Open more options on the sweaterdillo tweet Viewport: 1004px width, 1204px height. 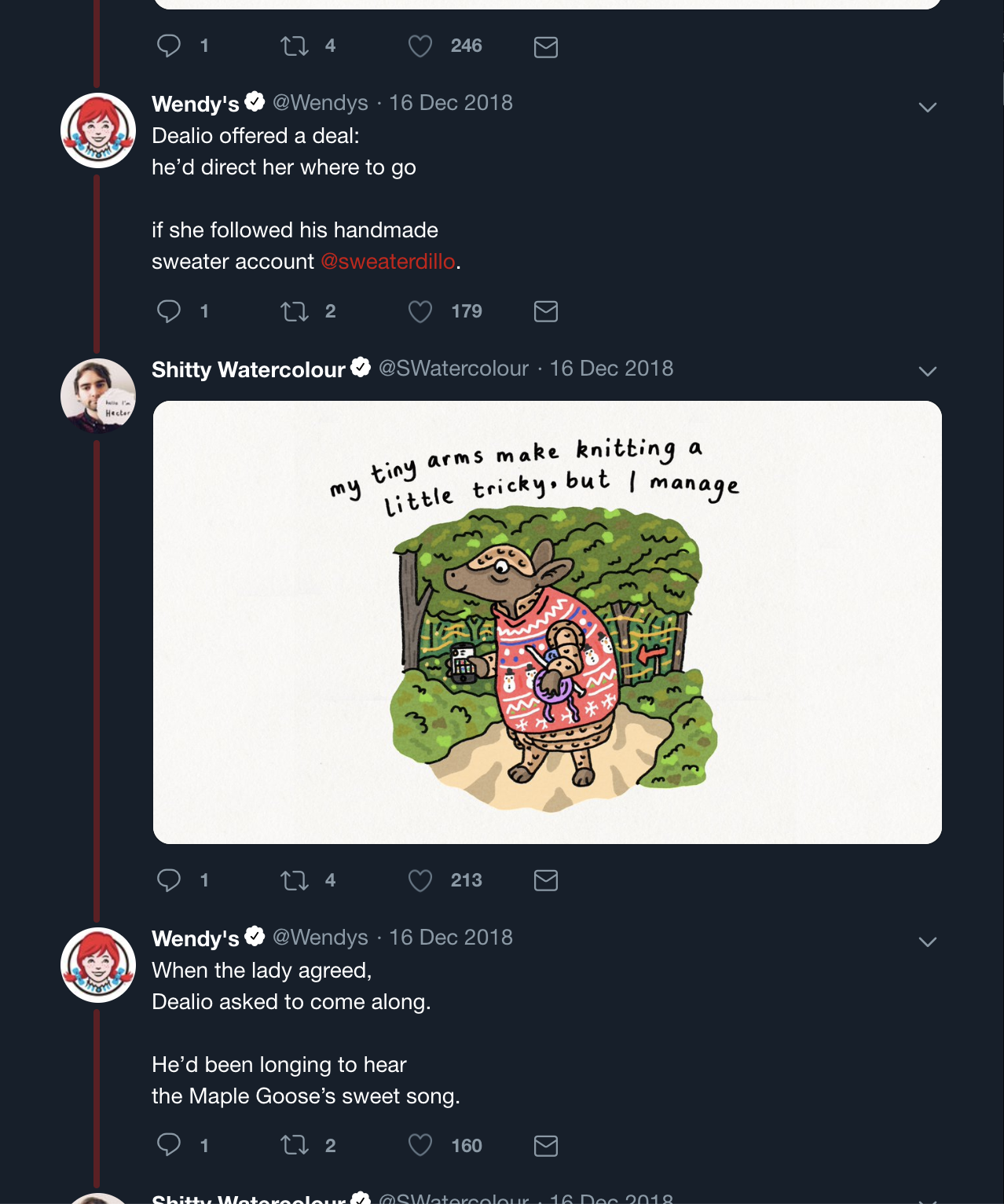927,107
